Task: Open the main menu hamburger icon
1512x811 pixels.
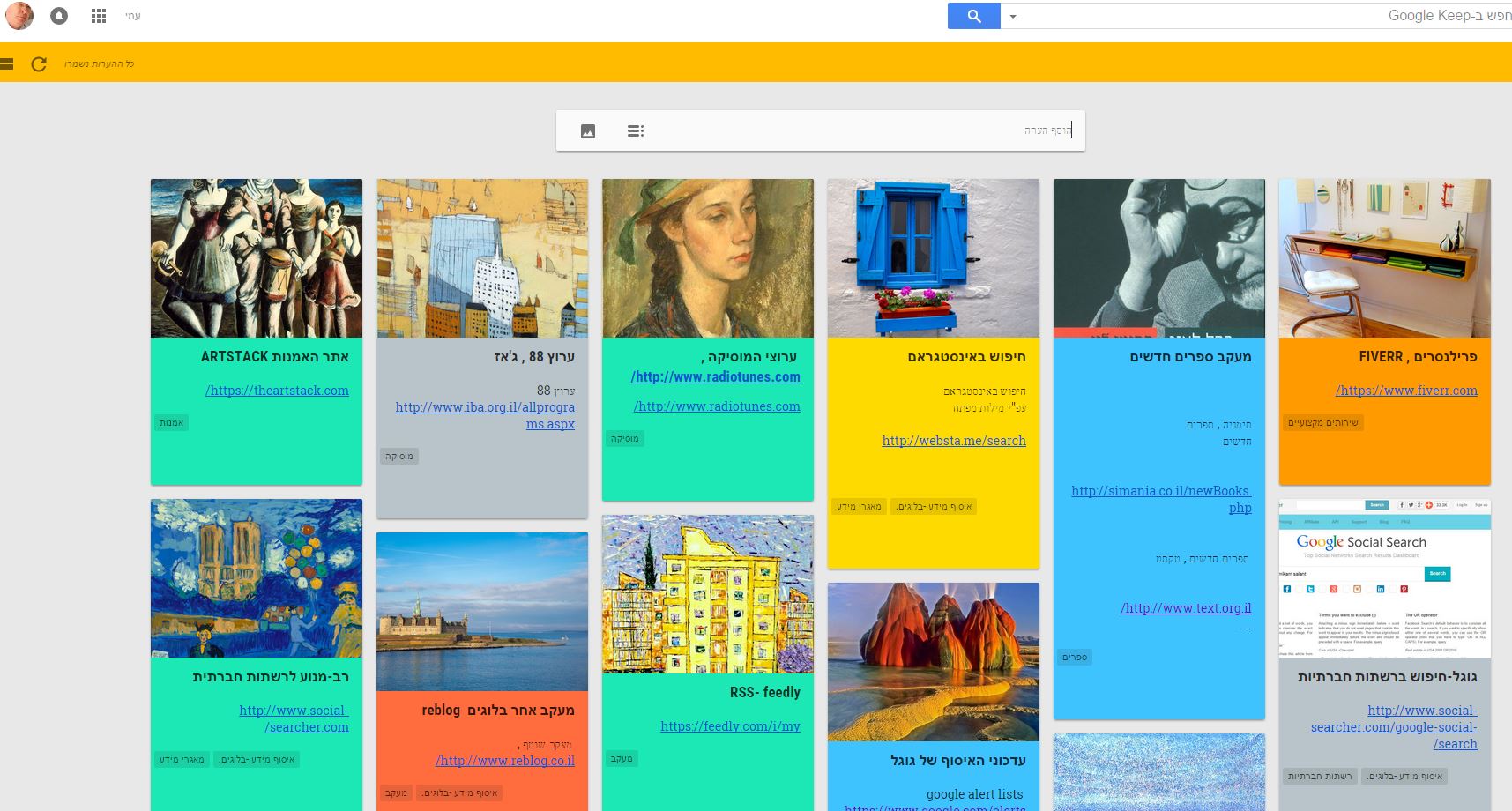Action: [7, 64]
